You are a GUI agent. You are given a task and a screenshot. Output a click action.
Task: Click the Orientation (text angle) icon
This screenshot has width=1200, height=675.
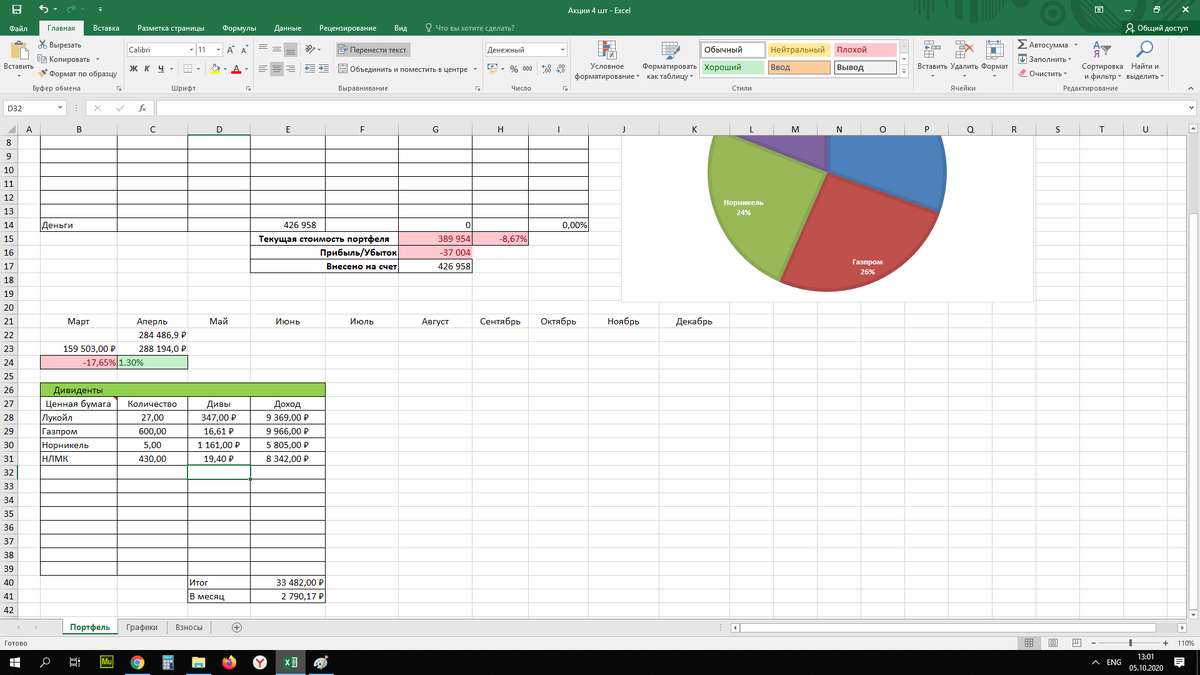tap(310, 49)
